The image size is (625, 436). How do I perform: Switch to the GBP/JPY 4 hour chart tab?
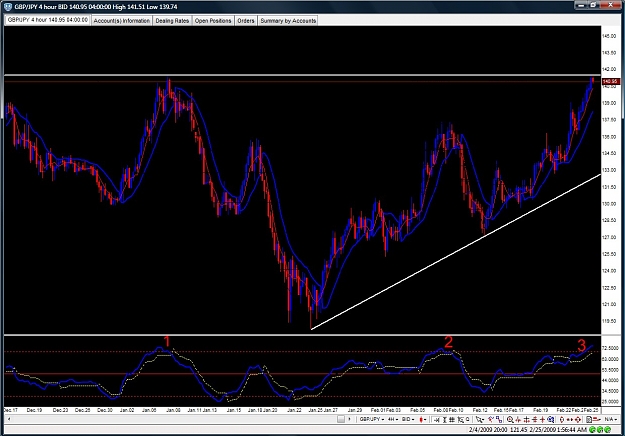tap(47, 20)
